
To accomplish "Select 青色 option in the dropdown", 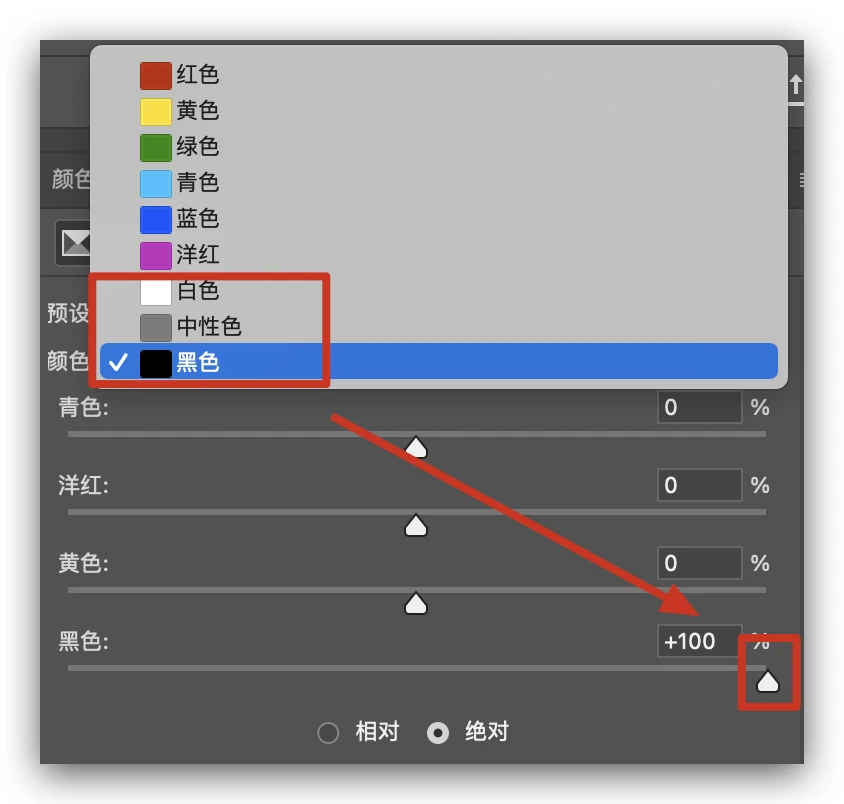I will coord(439,183).
